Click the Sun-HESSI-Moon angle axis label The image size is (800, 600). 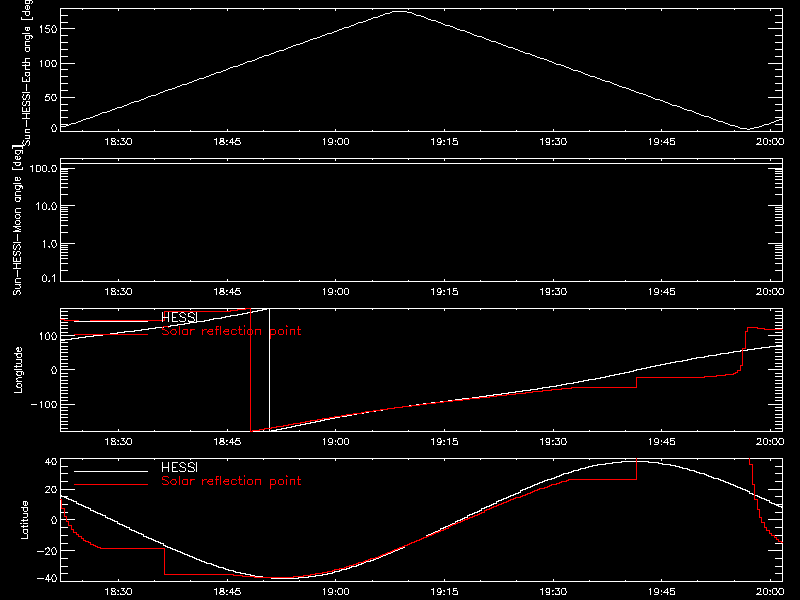pos(18,220)
